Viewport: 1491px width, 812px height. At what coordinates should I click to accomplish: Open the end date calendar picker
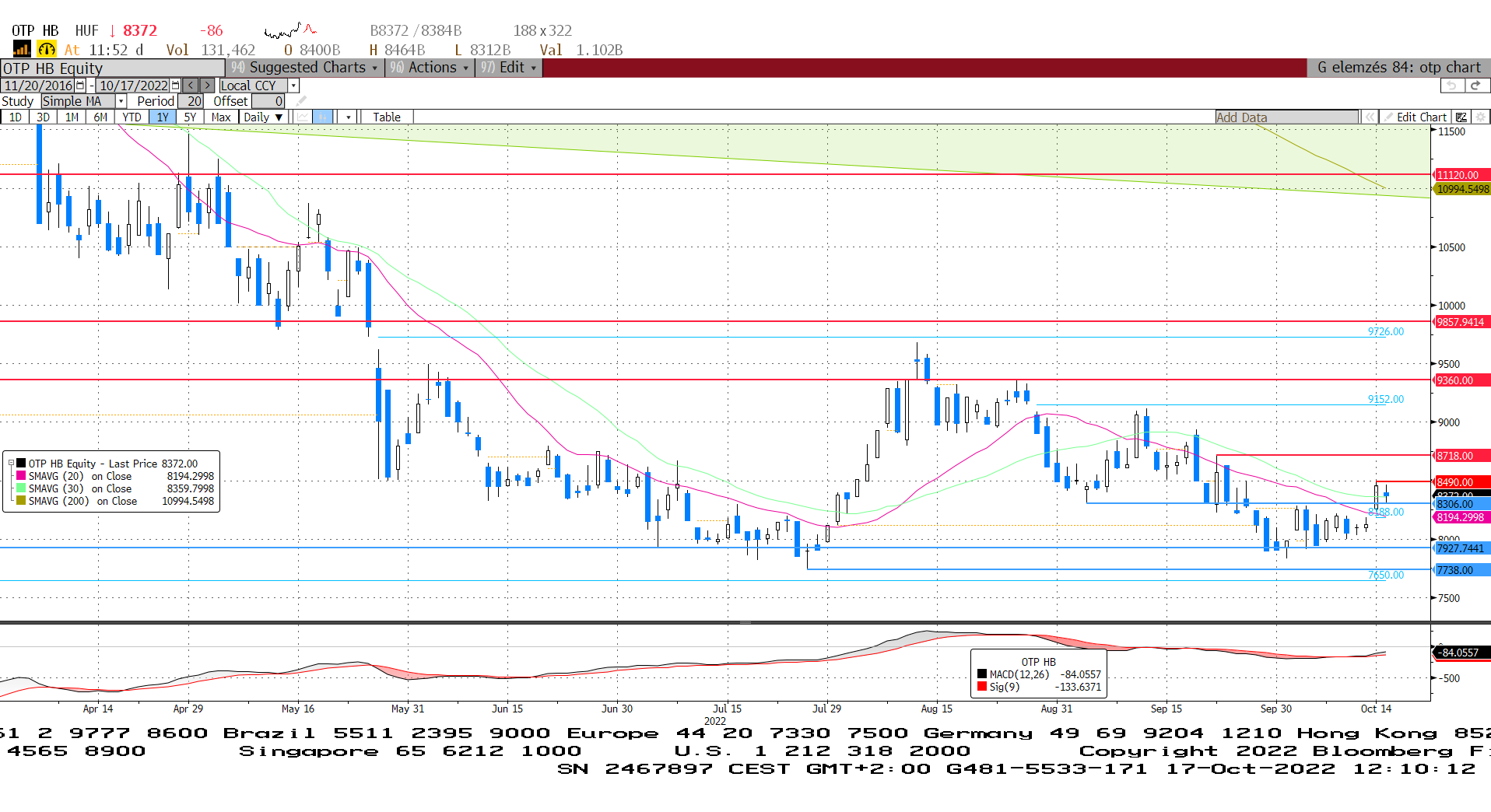tap(175, 86)
